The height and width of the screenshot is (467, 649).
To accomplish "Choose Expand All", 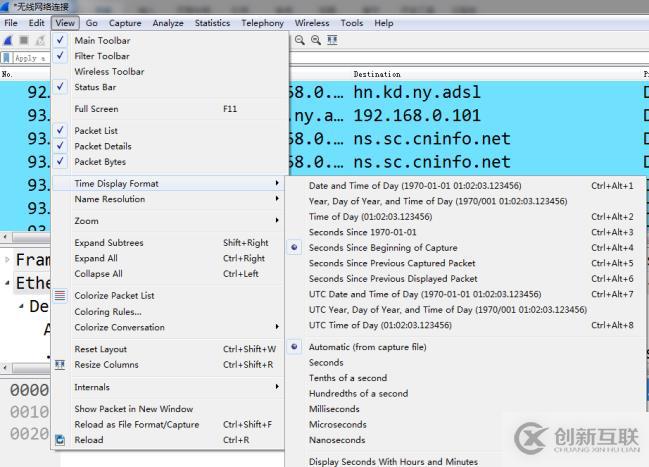I will pyautogui.click(x=168, y=258).
